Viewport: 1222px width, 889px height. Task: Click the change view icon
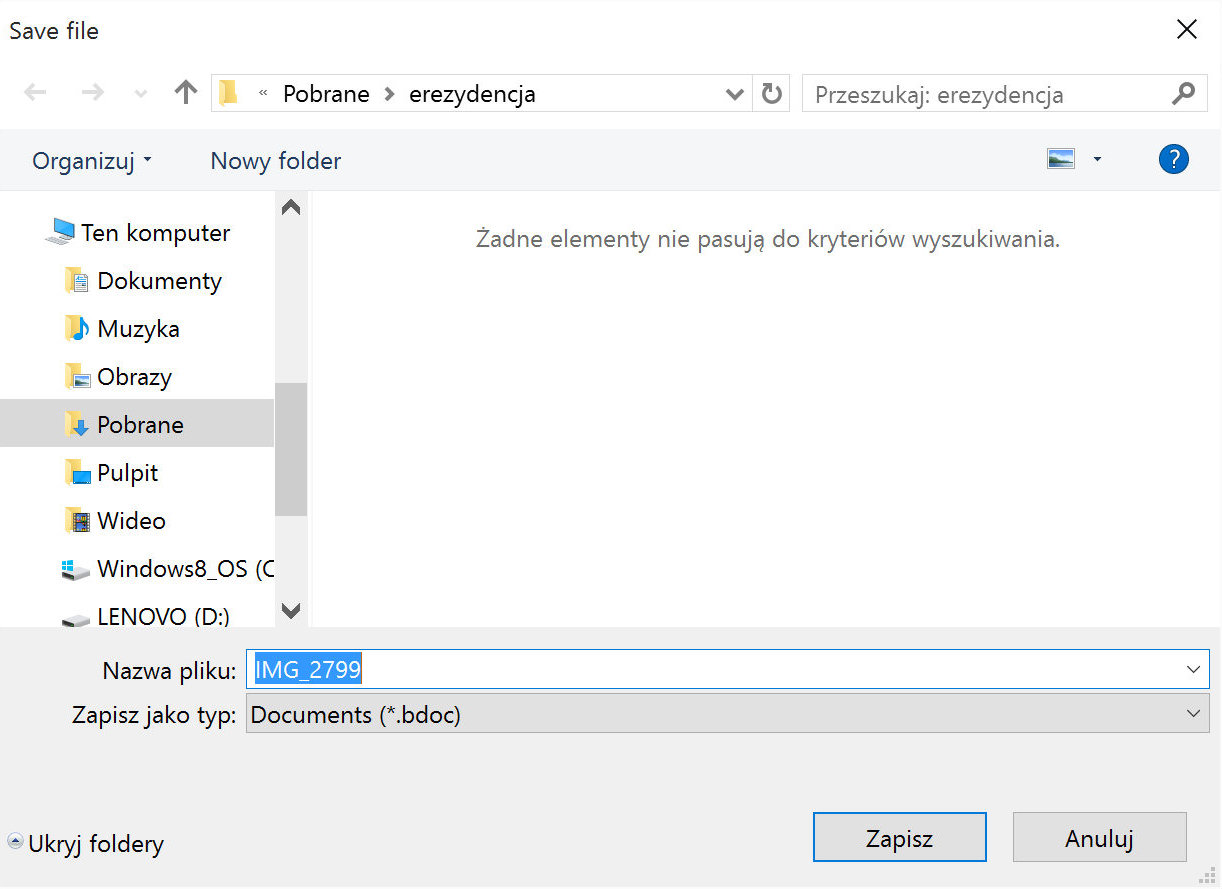(1061, 159)
